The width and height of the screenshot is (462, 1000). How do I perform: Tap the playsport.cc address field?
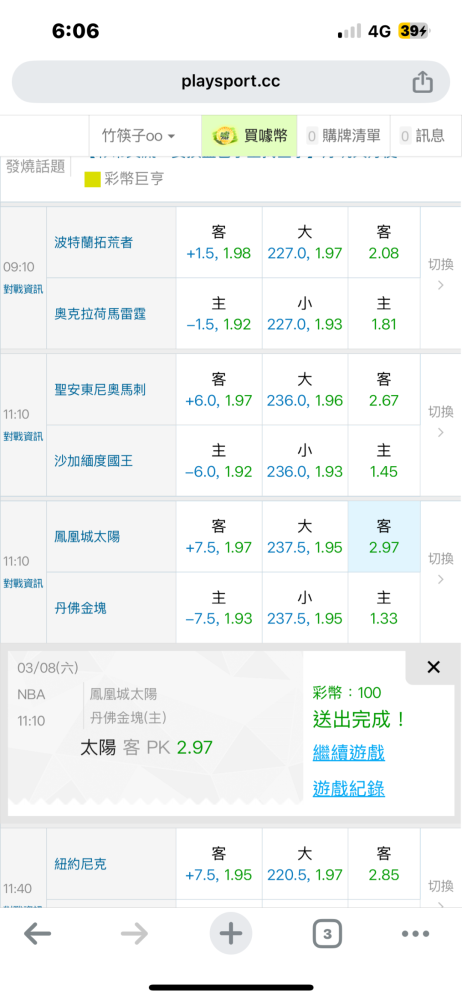point(231,82)
